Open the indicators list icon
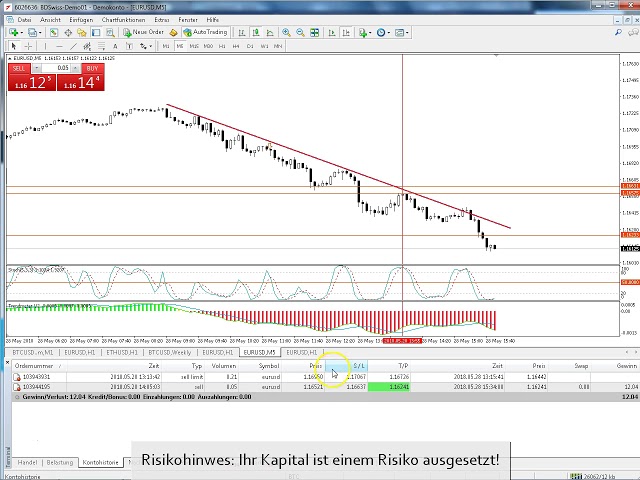Screen dimensions: 640x480 [362, 32]
